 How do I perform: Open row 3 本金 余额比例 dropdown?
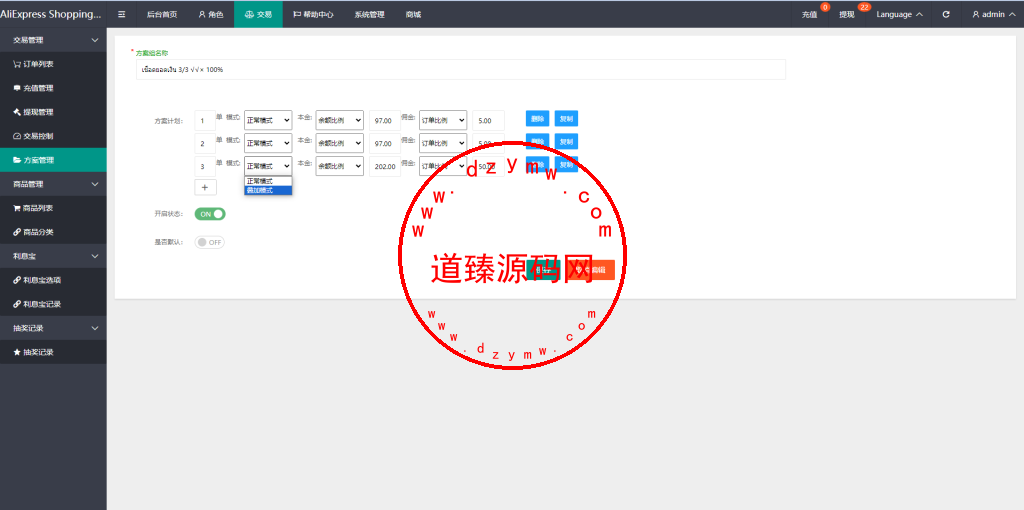pyautogui.click(x=340, y=166)
